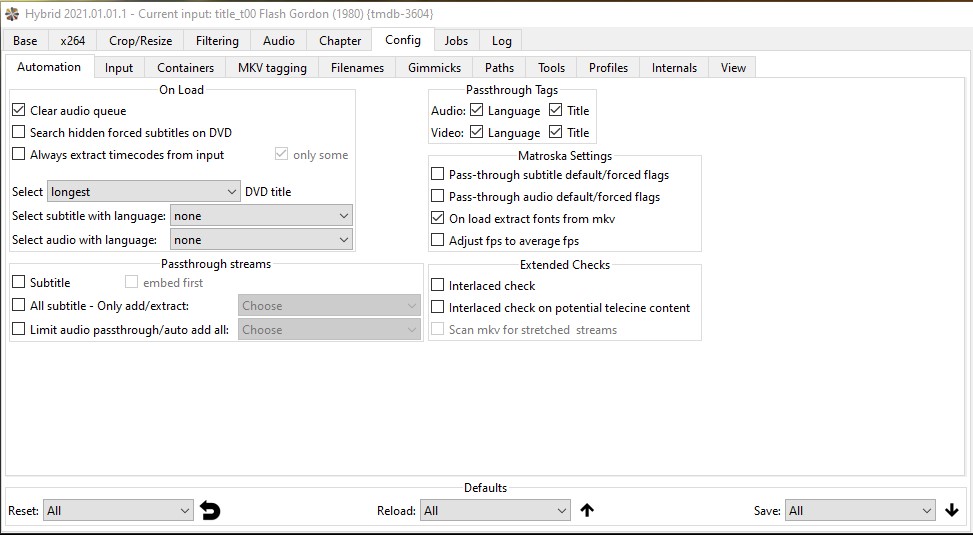Click the Reset undo arrow icon
The image size is (973, 535).
click(210, 511)
